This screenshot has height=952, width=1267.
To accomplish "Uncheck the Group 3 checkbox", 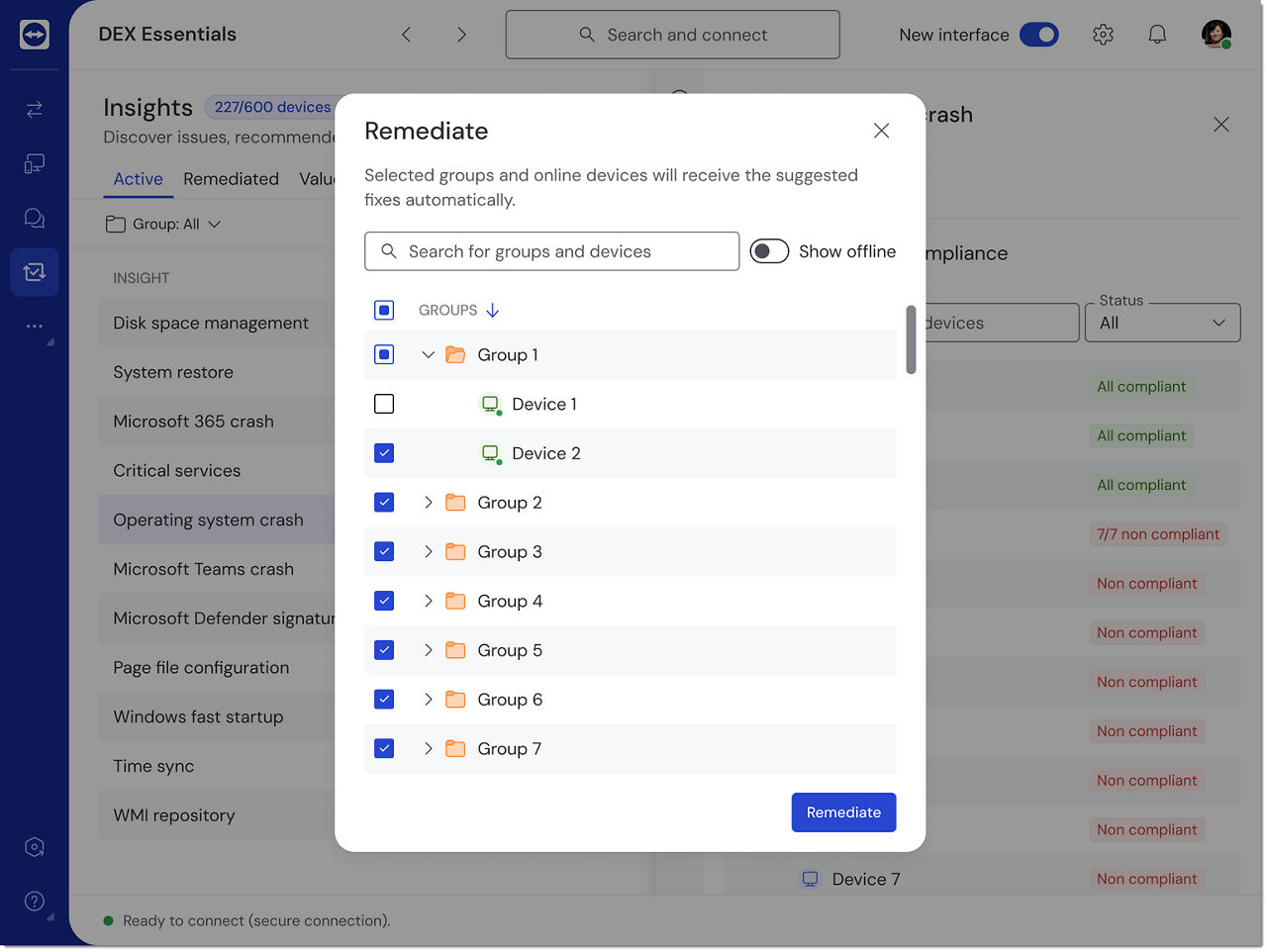I will pos(384,551).
